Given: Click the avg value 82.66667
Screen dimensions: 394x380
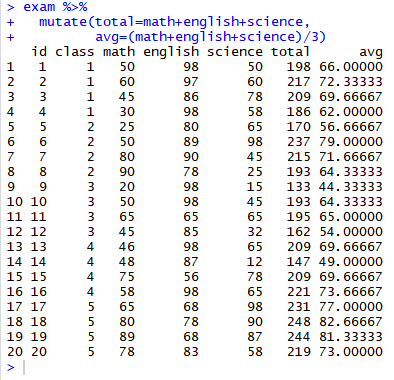Looking at the screenshot, I should pos(351,322).
